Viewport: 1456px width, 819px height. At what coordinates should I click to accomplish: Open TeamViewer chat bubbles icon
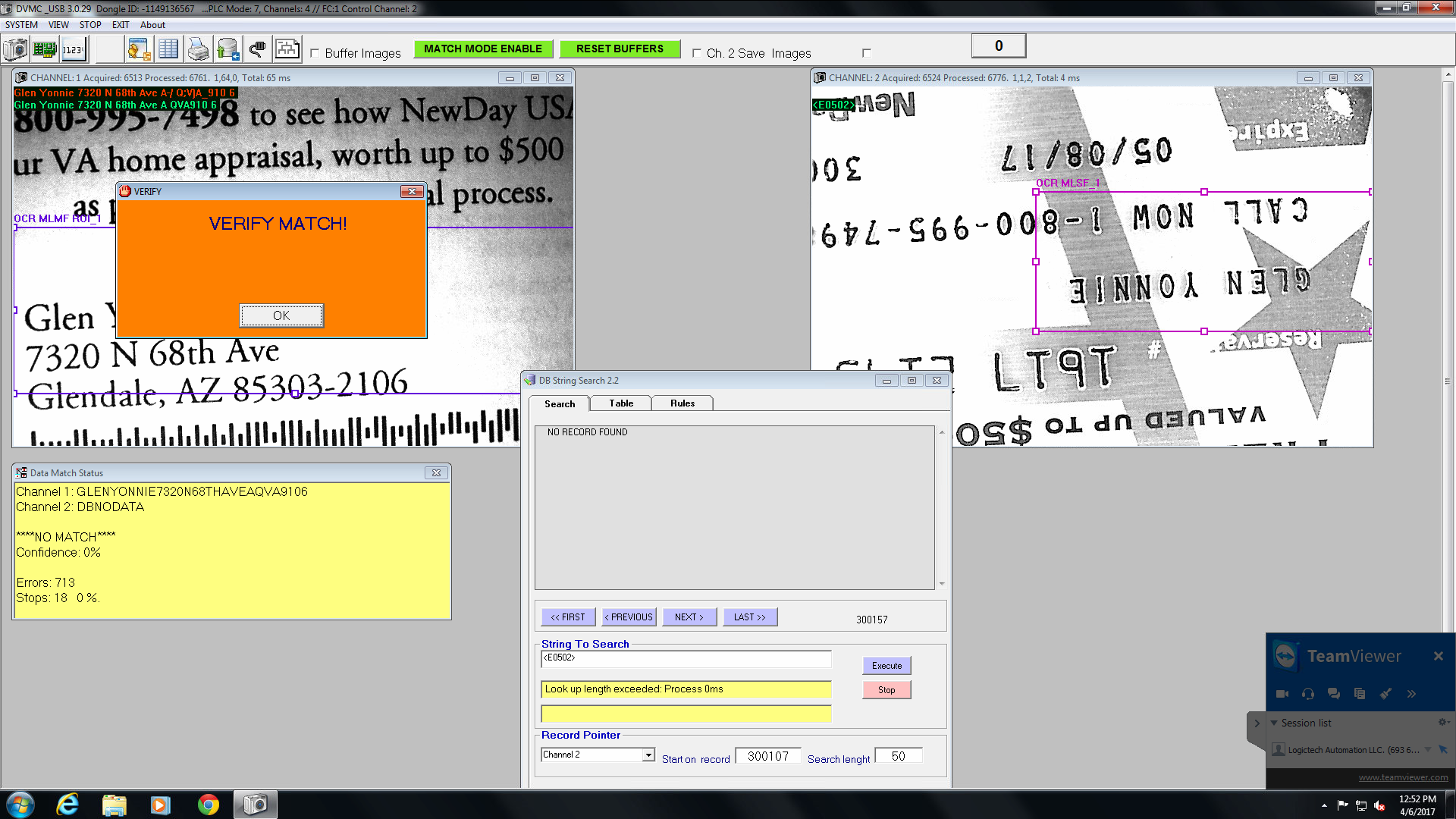(1334, 693)
